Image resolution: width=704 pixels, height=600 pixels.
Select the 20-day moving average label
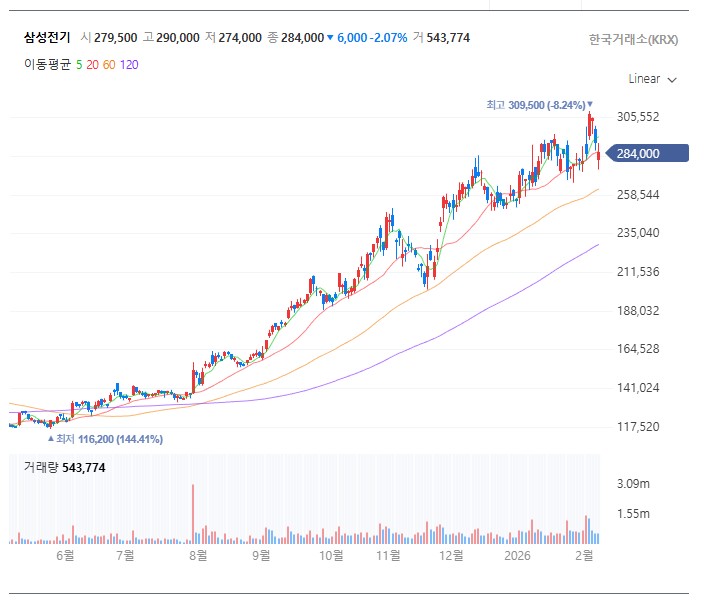[x=92, y=65]
